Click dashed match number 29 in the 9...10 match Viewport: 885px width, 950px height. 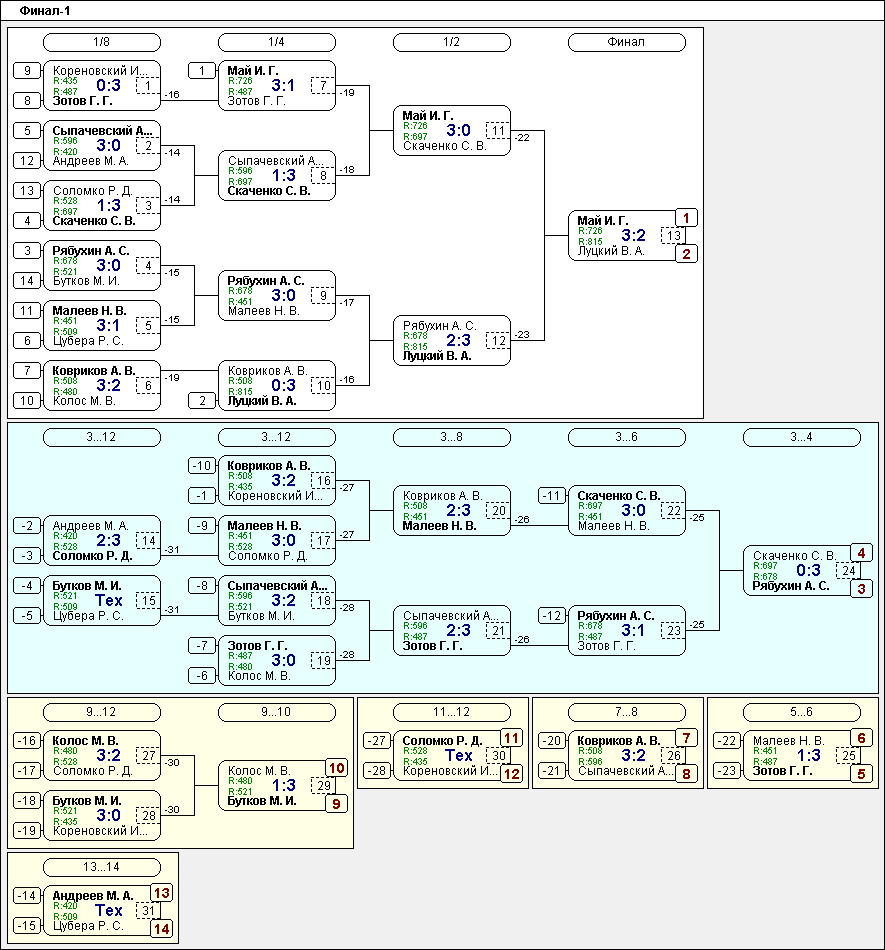323,786
